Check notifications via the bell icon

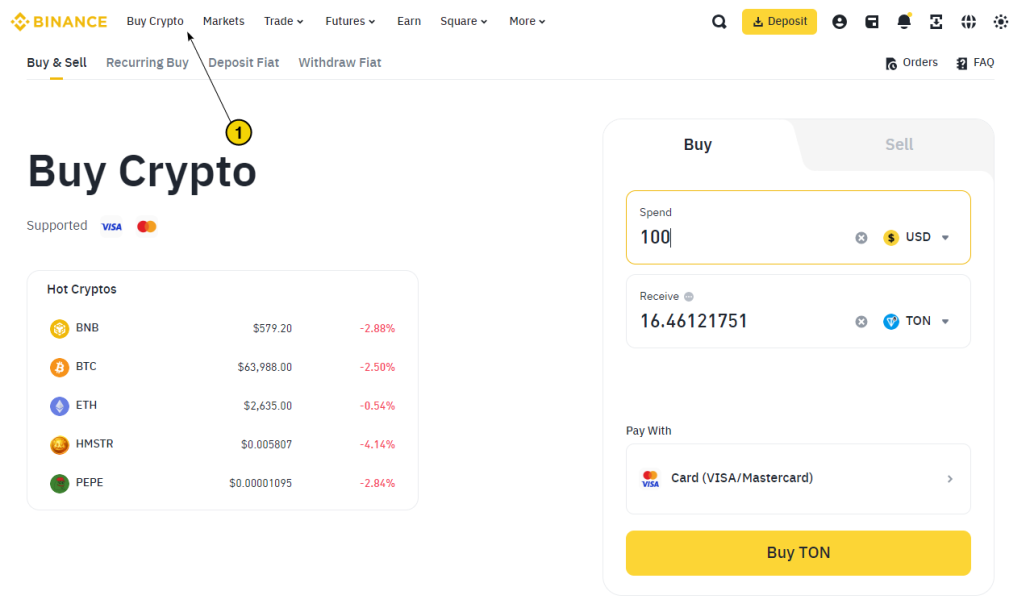coord(904,20)
